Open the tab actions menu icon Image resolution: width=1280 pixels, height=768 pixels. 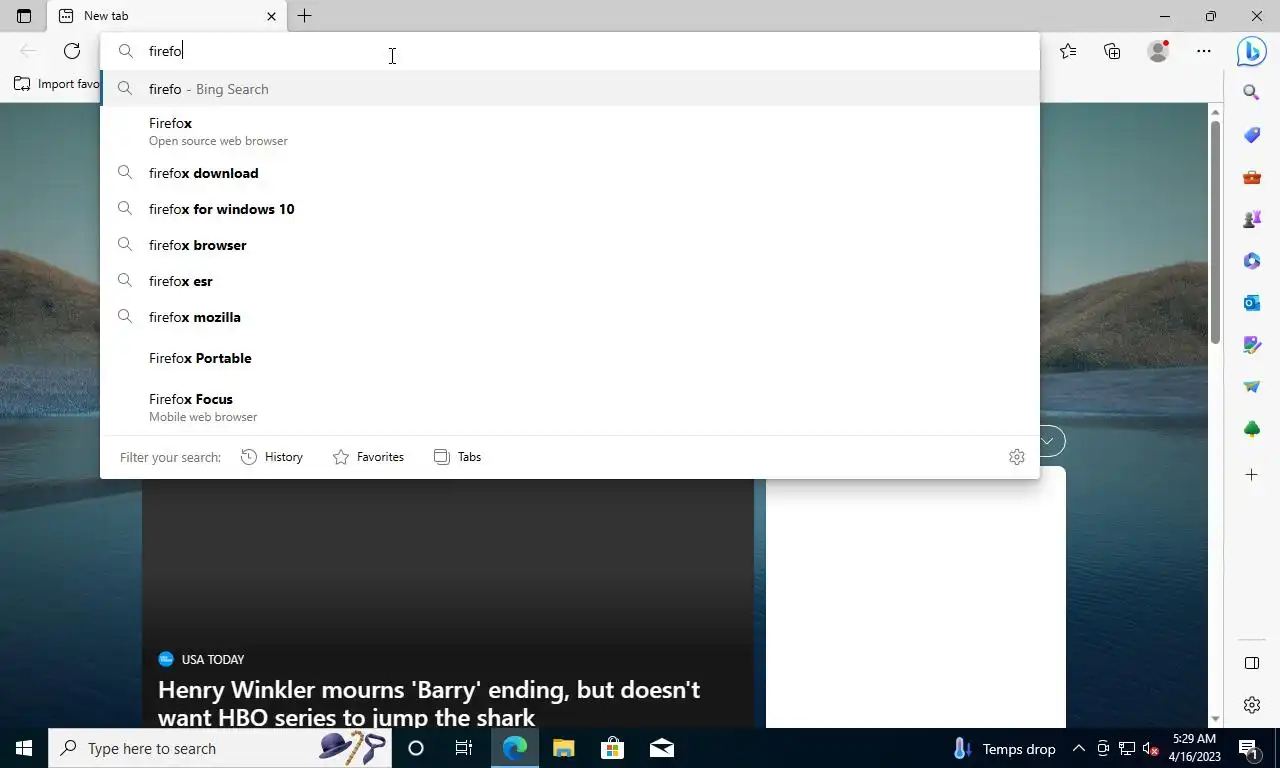[24, 16]
